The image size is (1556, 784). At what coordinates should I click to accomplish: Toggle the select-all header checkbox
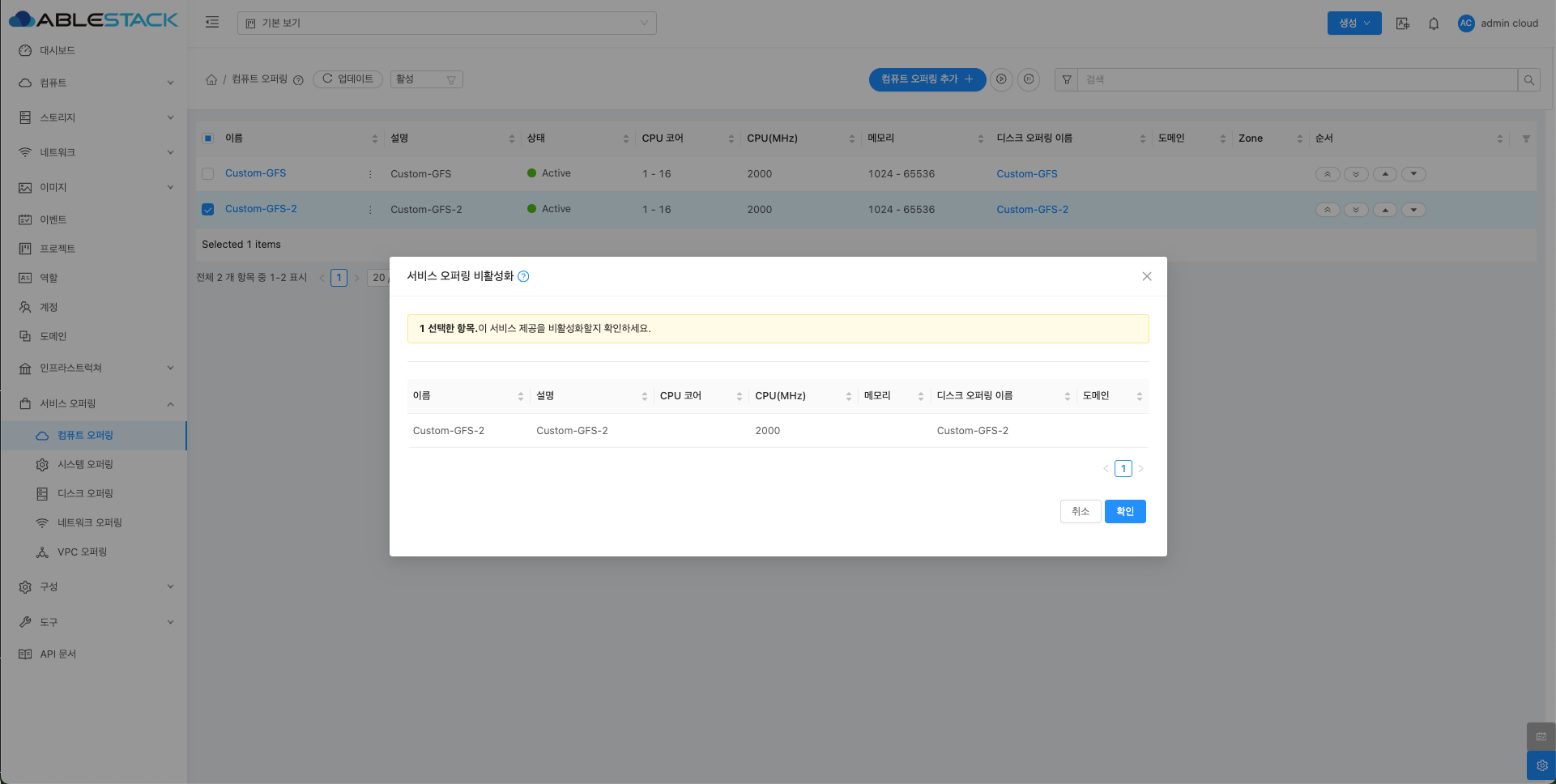pos(208,138)
